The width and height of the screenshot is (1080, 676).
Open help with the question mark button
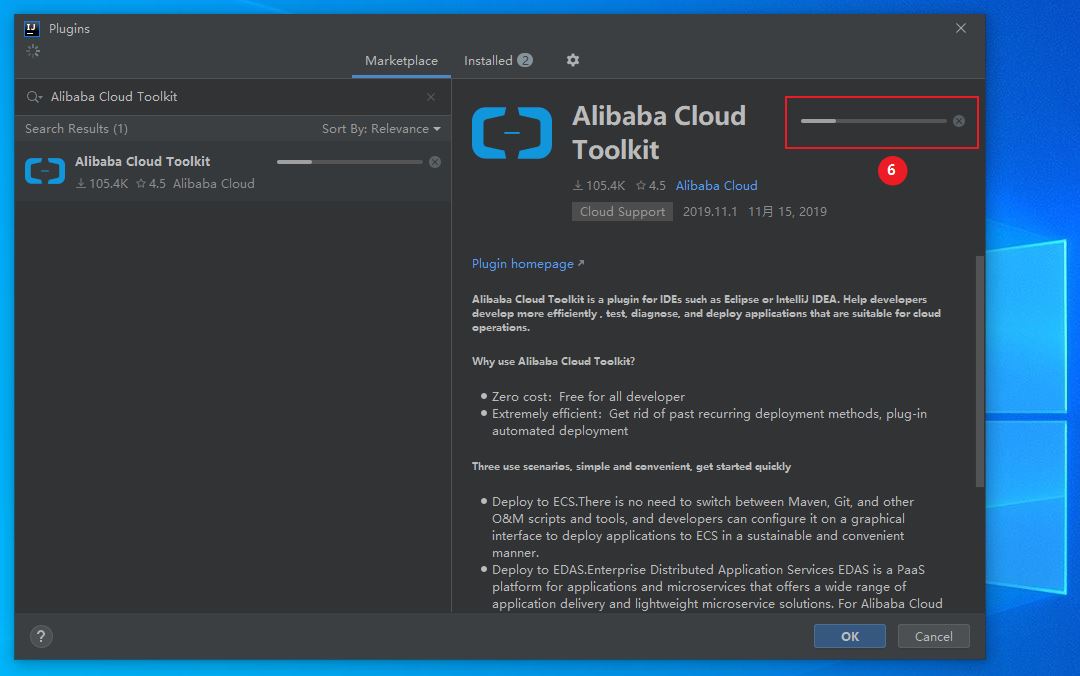[42, 636]
